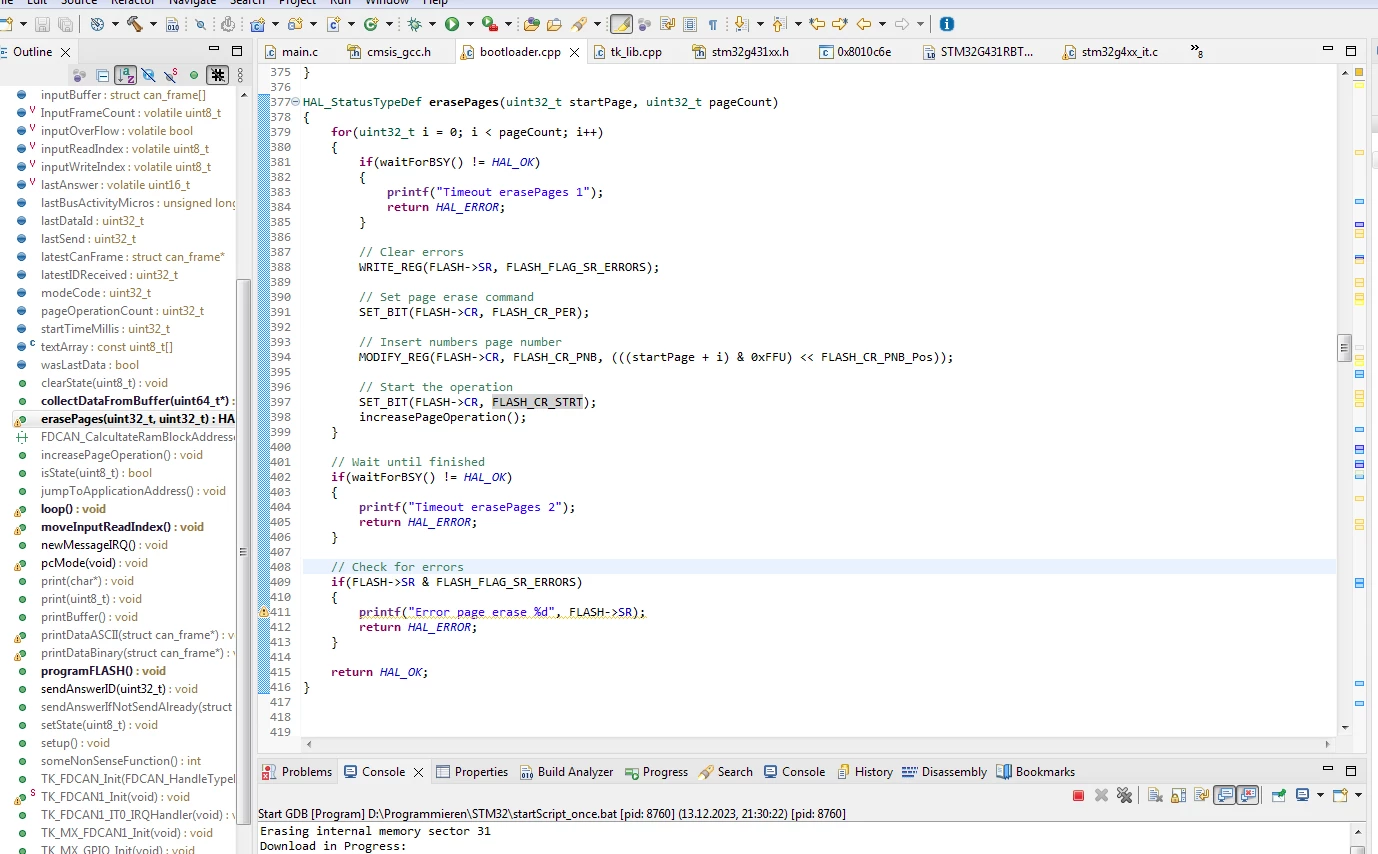Maximize the editor area

coord(1351,51)
